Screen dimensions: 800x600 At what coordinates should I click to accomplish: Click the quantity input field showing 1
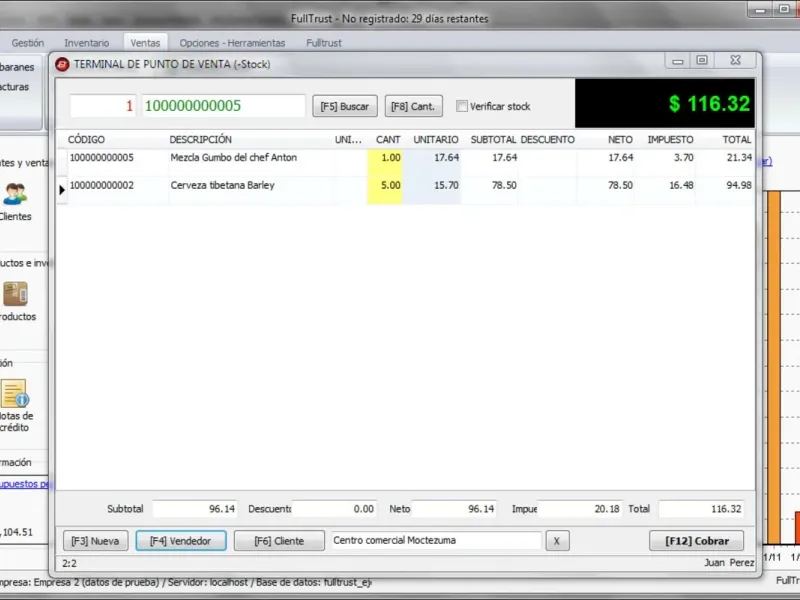103,106
